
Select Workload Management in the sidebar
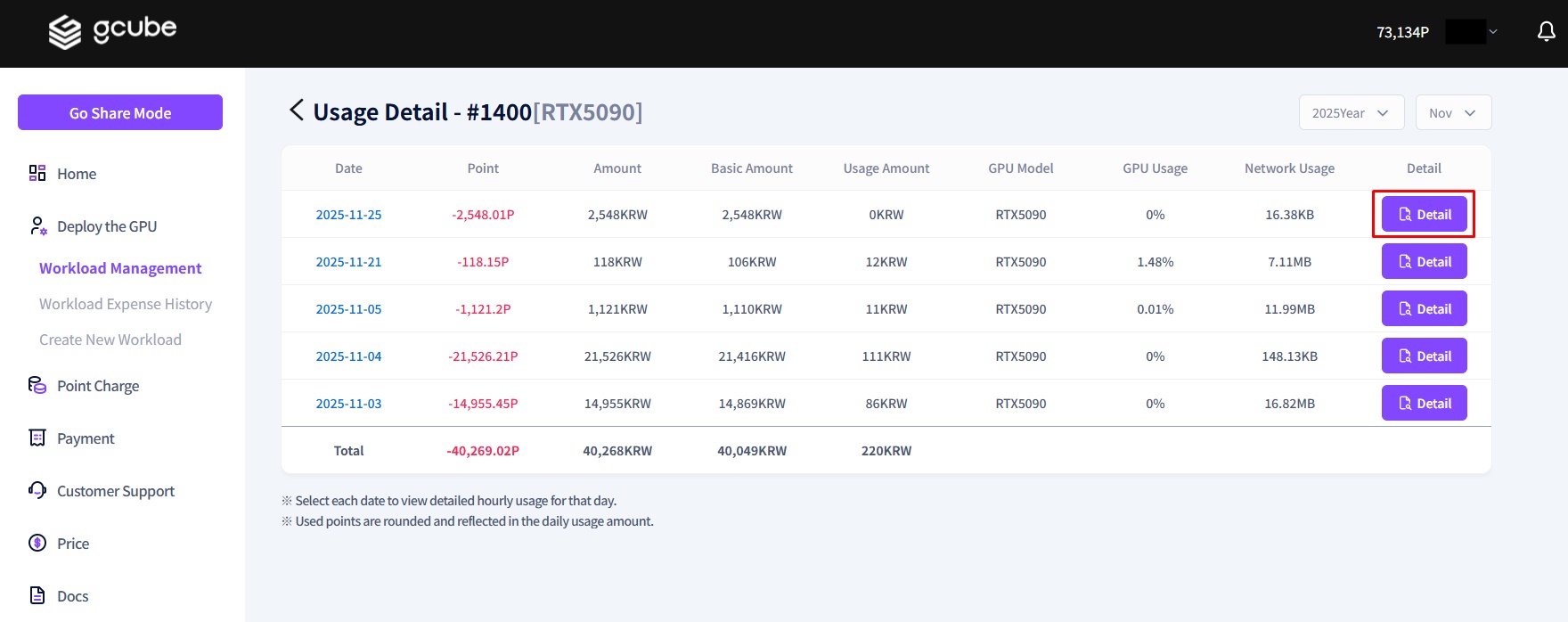120,268
